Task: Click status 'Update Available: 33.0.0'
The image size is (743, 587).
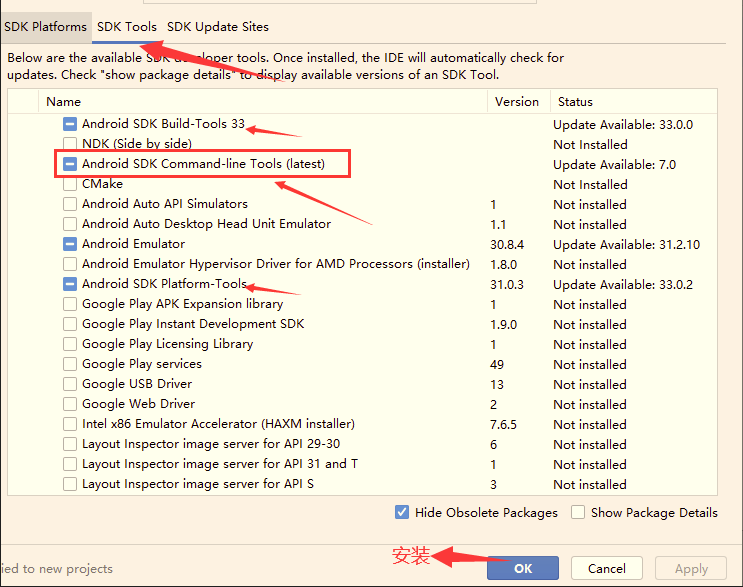Action: (623, 125)
